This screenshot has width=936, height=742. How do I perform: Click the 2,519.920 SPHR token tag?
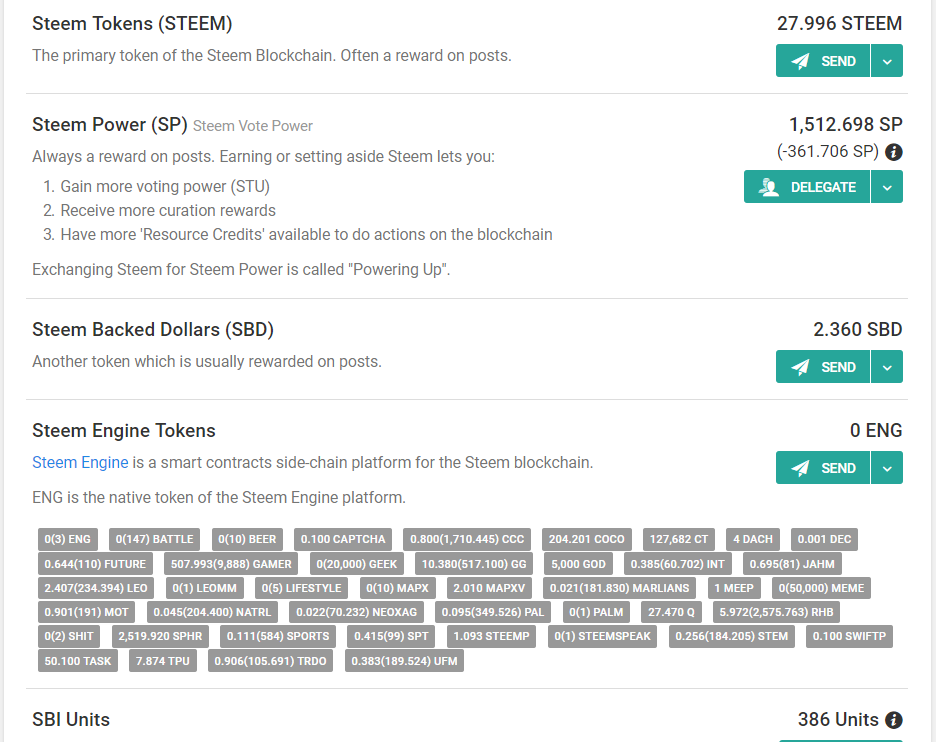point(160,636)
